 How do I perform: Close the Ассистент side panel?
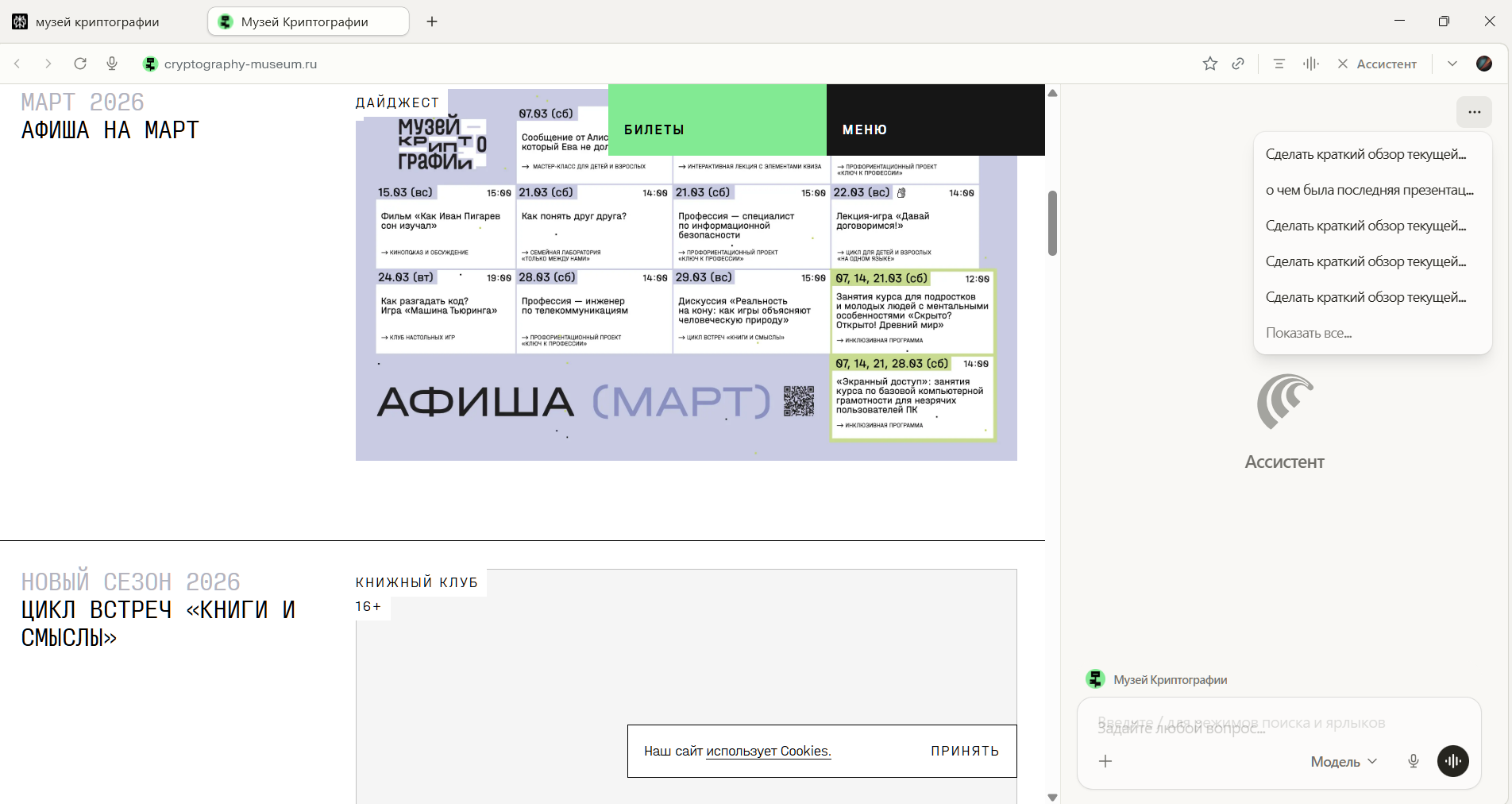click(1343, 64)
